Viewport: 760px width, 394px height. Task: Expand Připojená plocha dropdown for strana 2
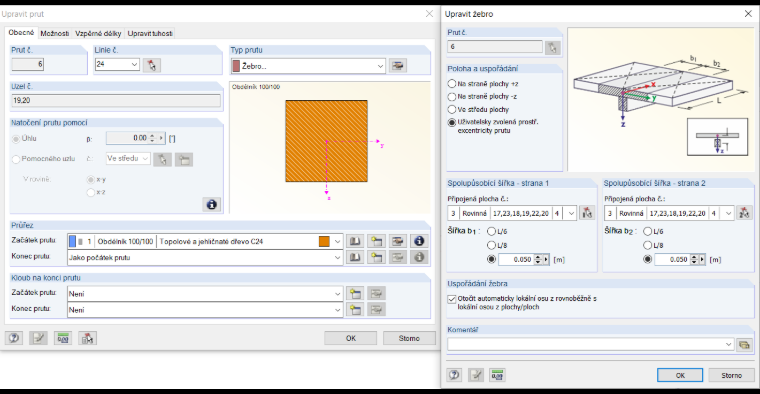click(x=728, y=213)
